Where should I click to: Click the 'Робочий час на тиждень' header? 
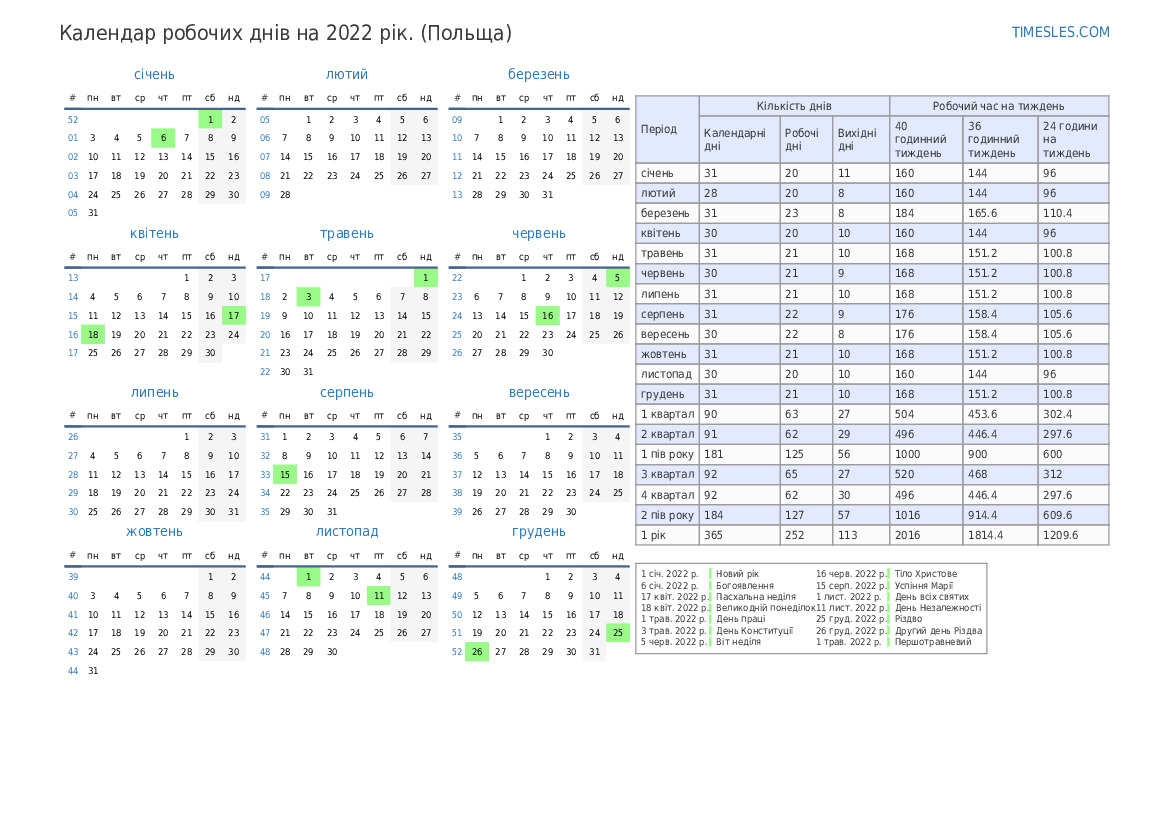998,106
